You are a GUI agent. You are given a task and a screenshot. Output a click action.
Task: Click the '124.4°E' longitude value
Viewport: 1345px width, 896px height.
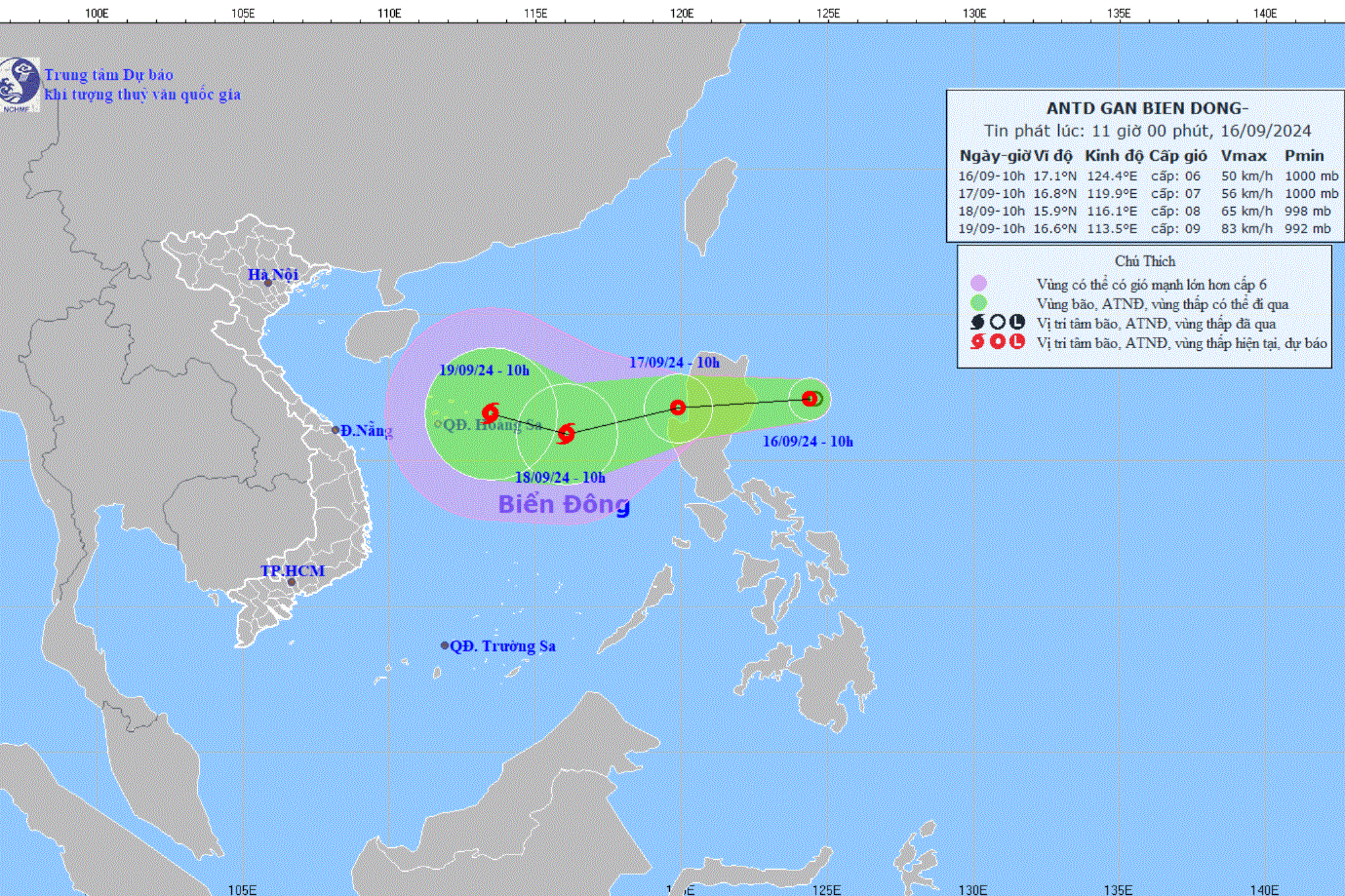1112,176
